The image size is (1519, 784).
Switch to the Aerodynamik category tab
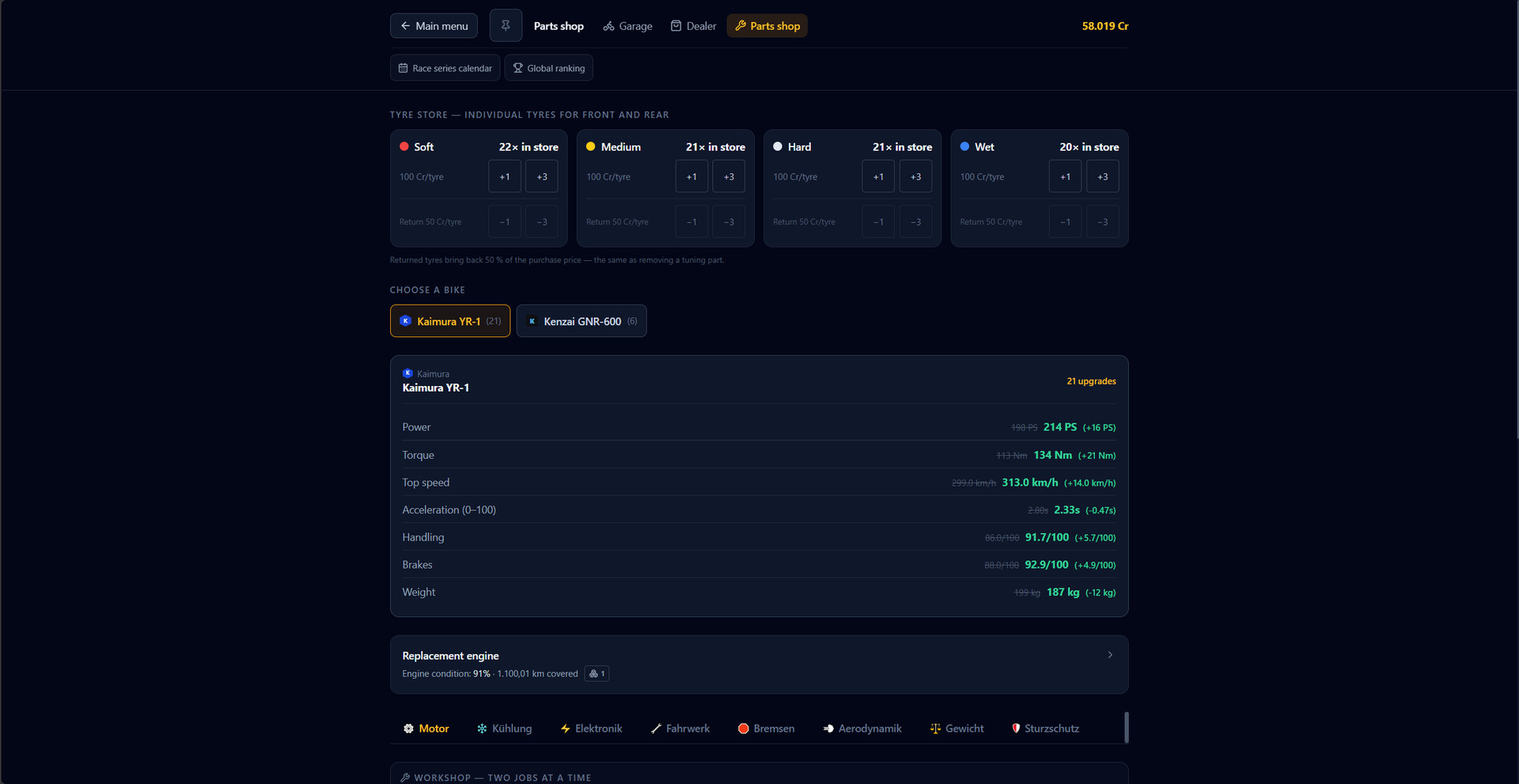(862, 729)
